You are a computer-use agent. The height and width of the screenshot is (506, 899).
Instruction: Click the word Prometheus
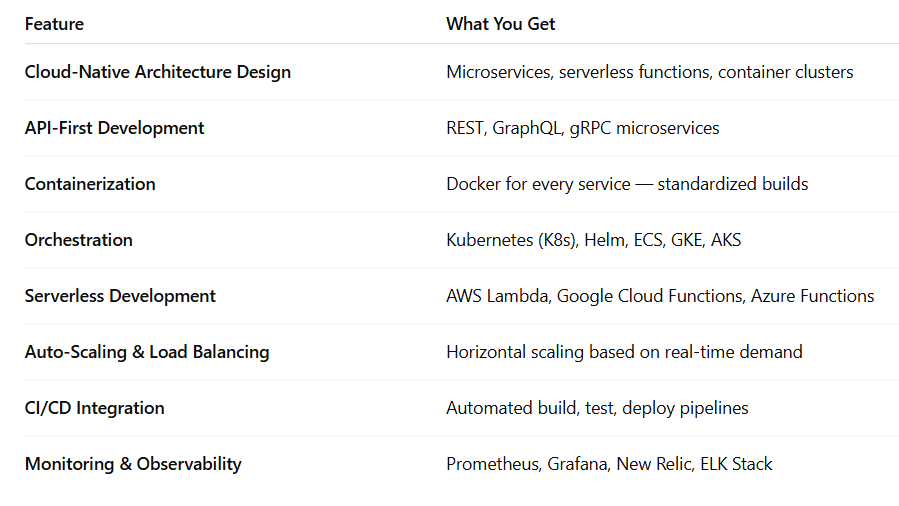492,464
